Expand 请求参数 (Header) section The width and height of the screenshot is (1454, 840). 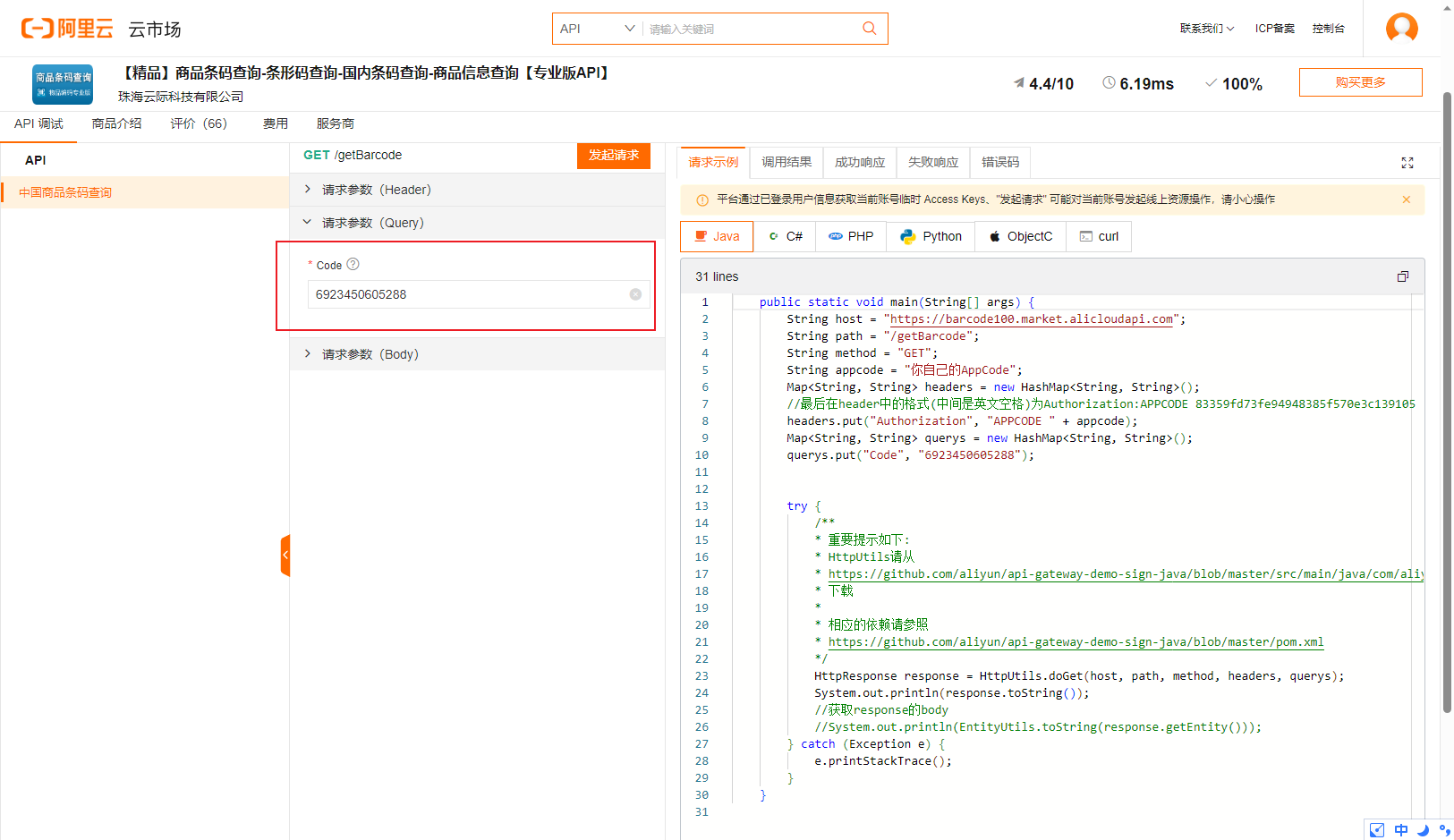(477, 190)
